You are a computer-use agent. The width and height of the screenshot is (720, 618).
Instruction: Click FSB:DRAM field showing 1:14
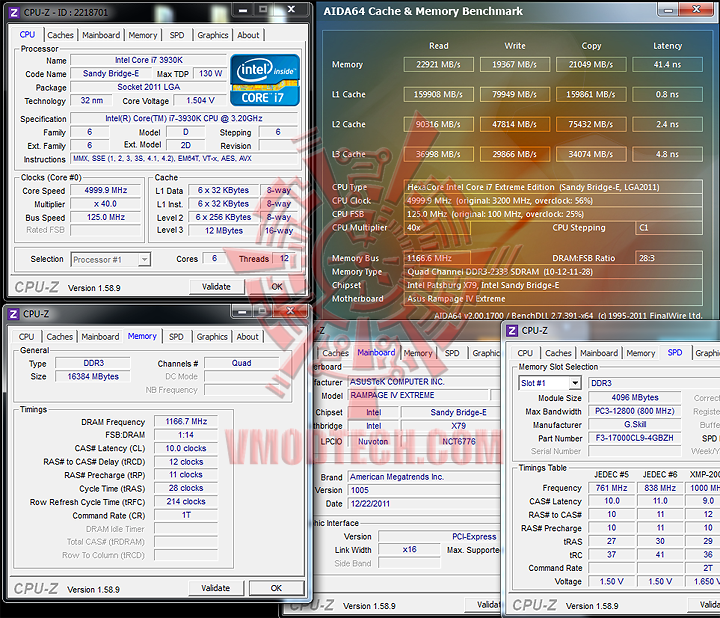tap(186, 435)
